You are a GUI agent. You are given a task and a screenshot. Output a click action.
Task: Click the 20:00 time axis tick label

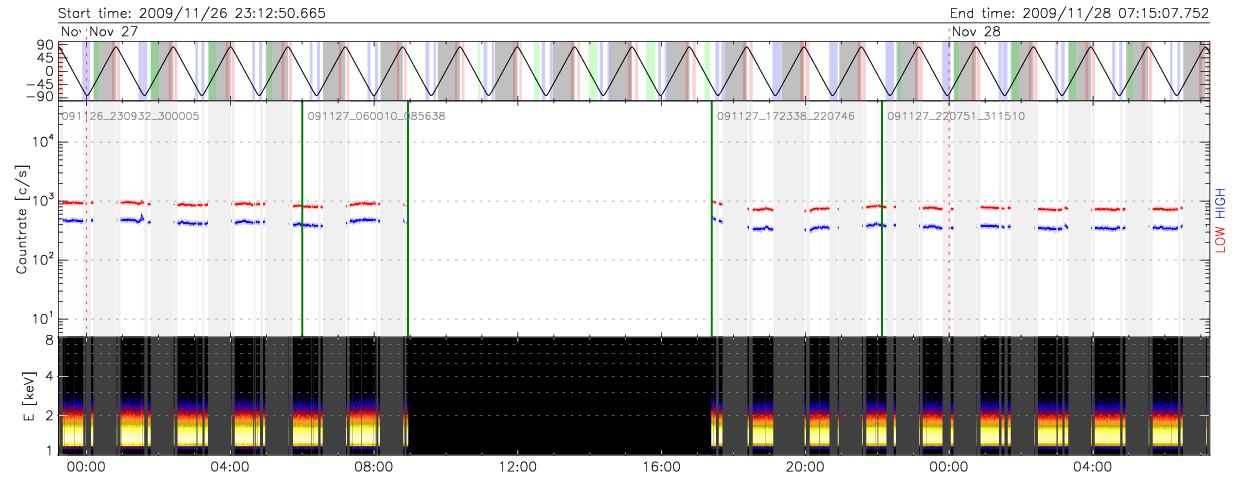coord(805,466)
